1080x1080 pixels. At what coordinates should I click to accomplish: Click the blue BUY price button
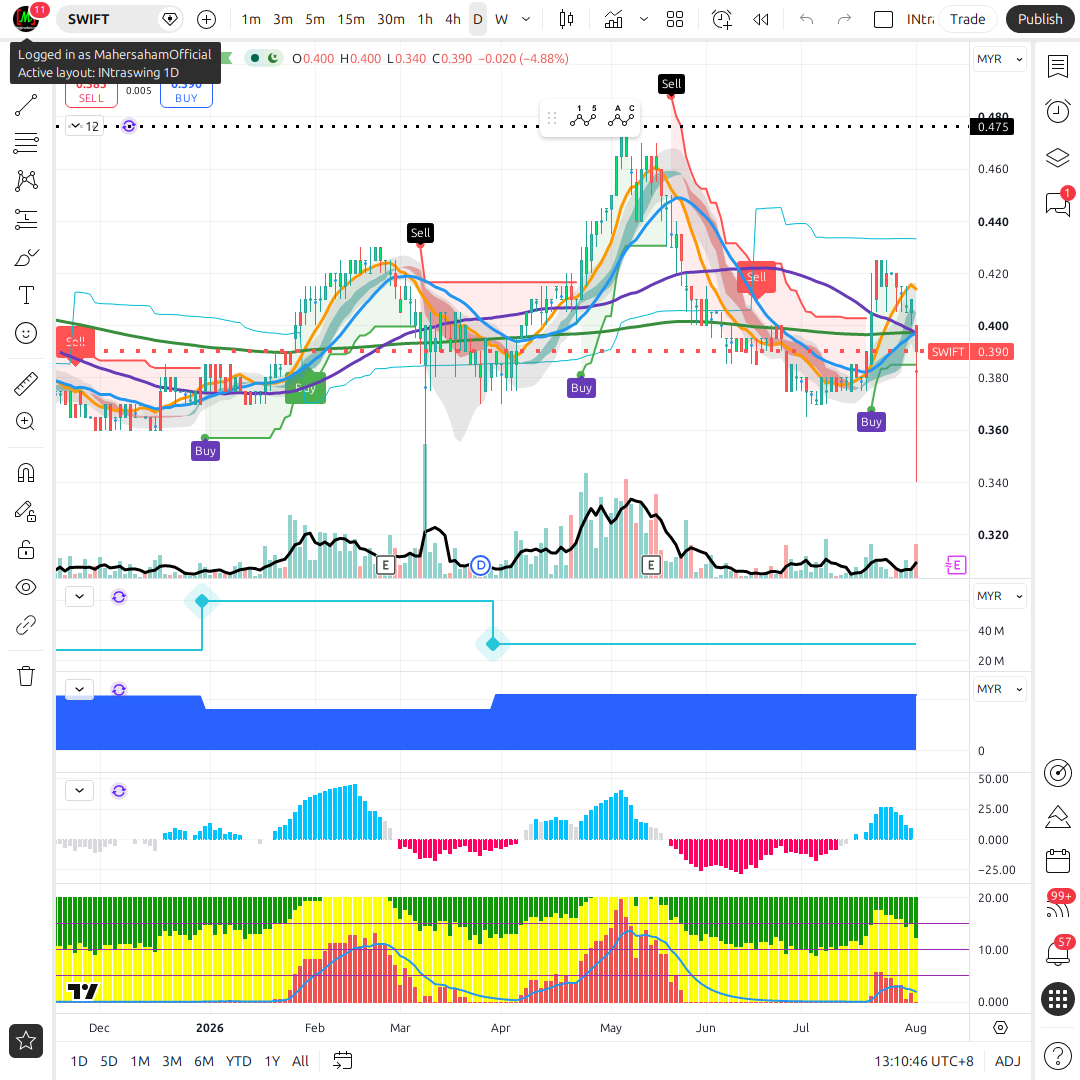click(186, 92)
